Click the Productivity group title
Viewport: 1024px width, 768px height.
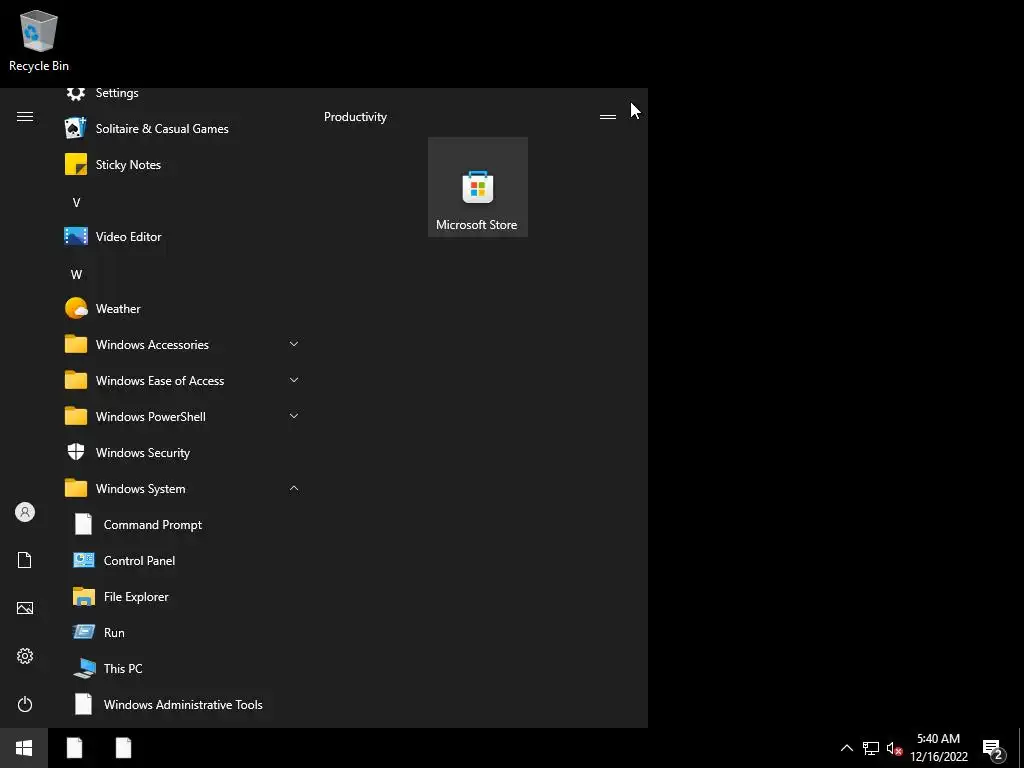point(355,117)
